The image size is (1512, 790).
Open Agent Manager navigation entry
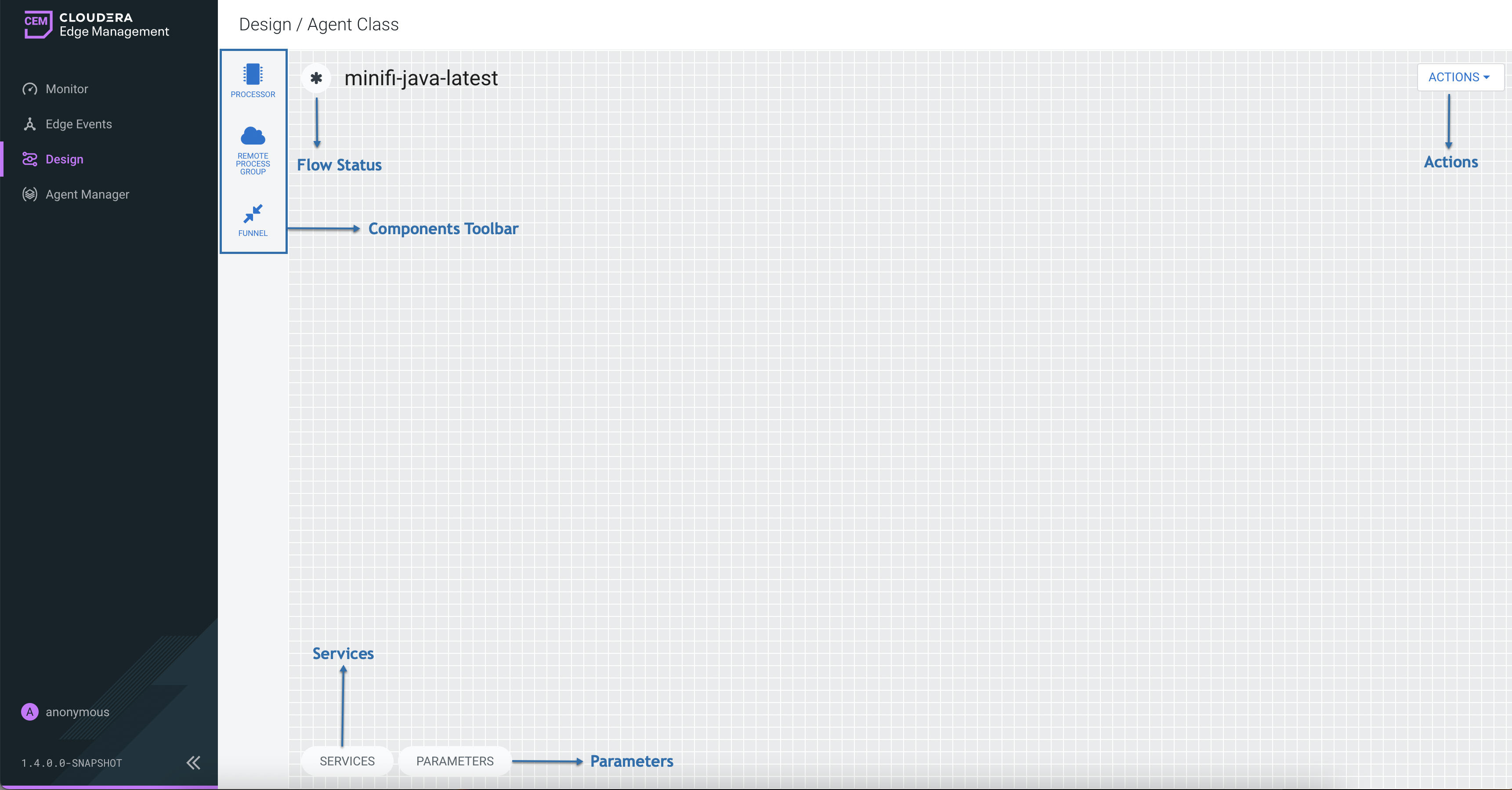[x=87, y=194]
